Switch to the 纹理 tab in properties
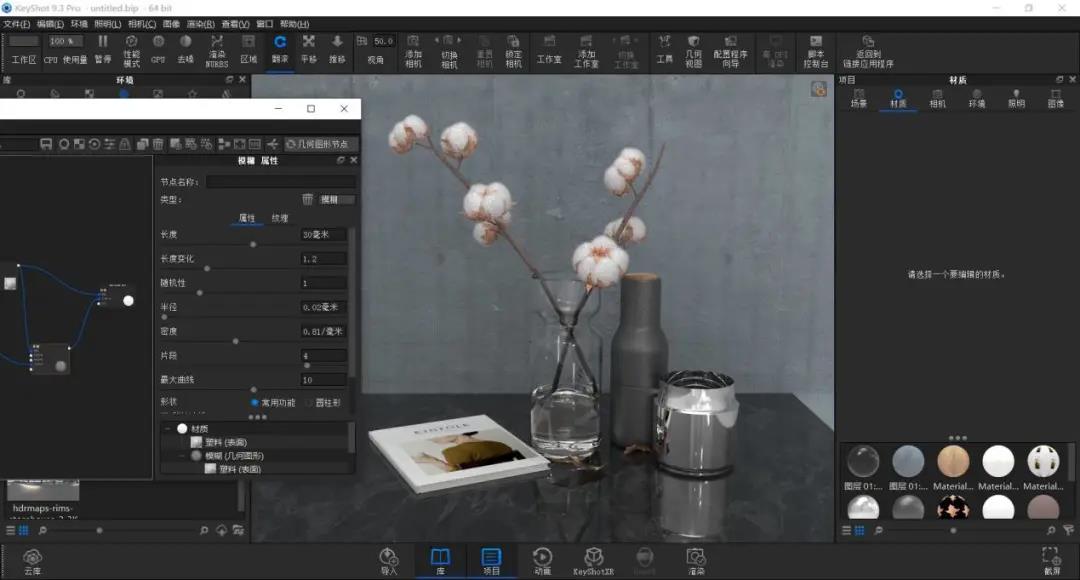The width and height of the screenshot is (1080, 580). [x=280, y=218]
